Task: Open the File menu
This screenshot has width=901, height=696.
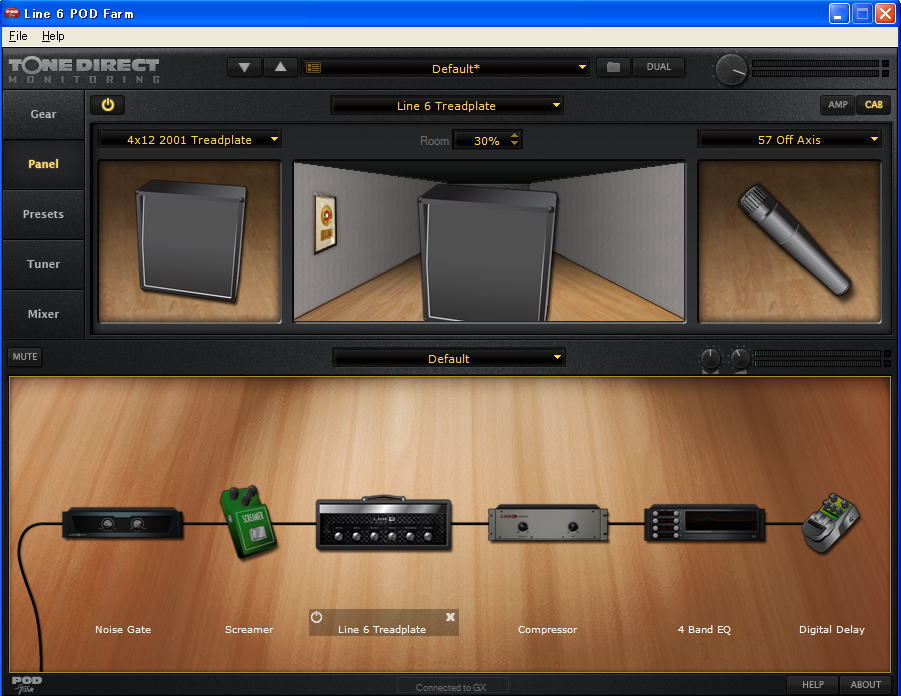Action: pos(18,36)
